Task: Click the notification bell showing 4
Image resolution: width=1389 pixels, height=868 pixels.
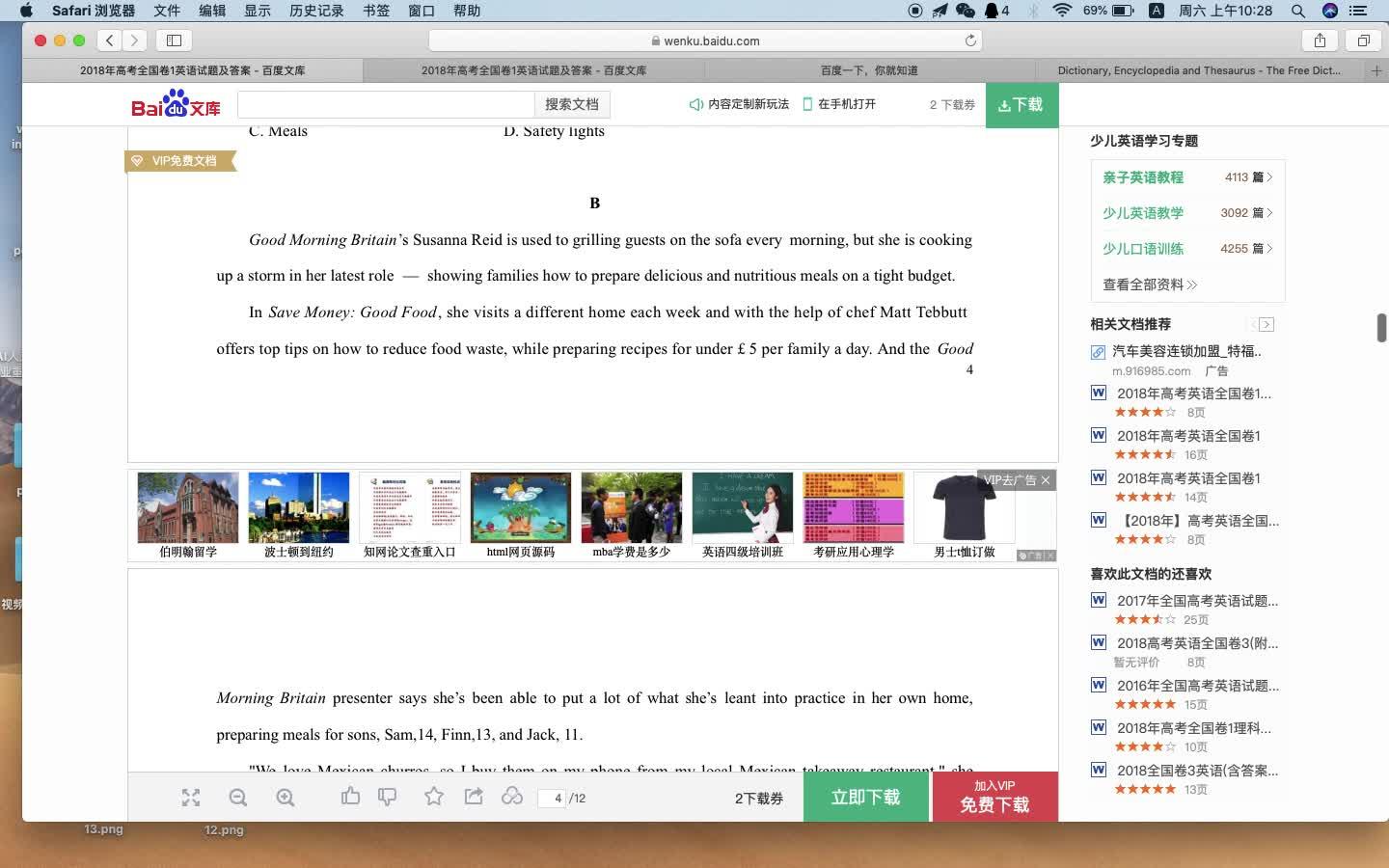Action: coord(996,11)
